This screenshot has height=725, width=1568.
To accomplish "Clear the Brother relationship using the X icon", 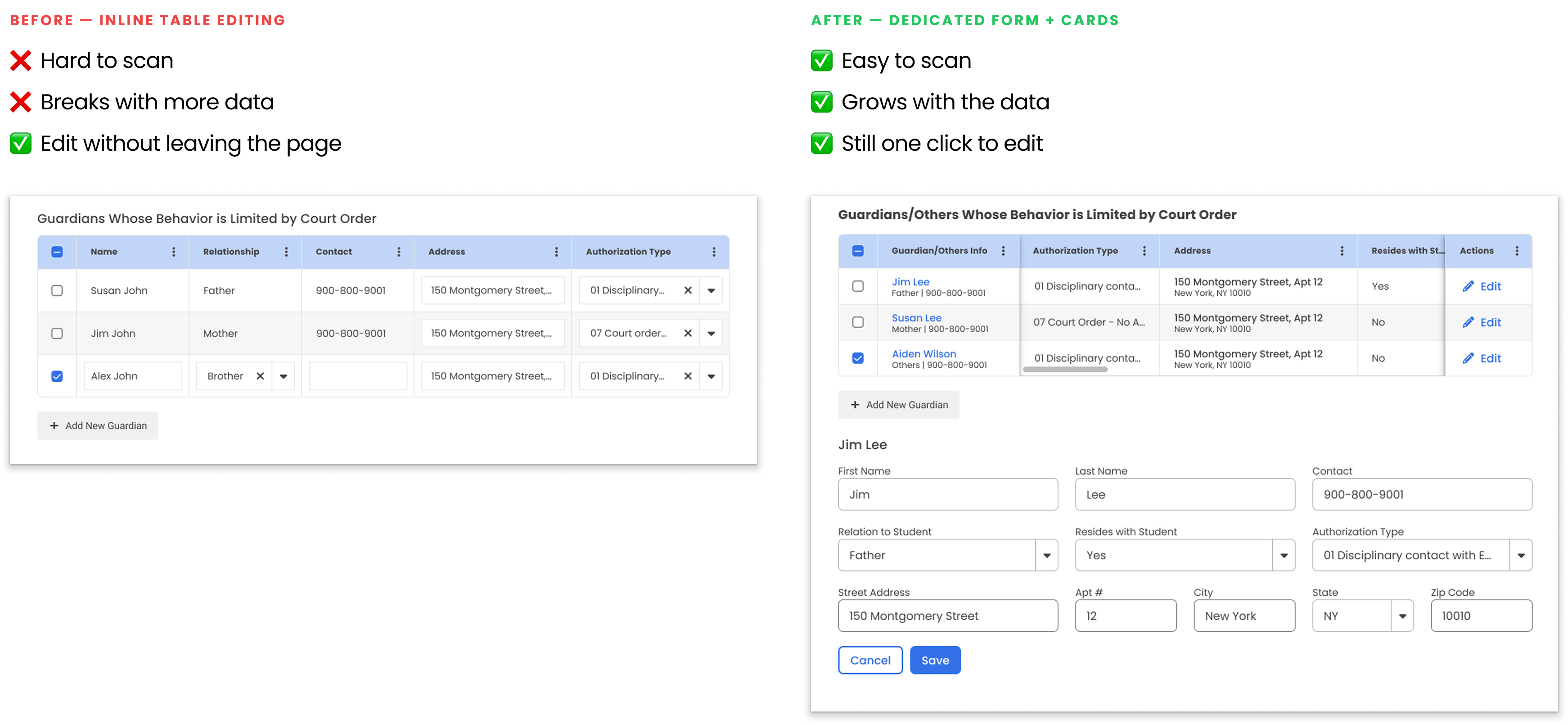I will coord(261,376).
